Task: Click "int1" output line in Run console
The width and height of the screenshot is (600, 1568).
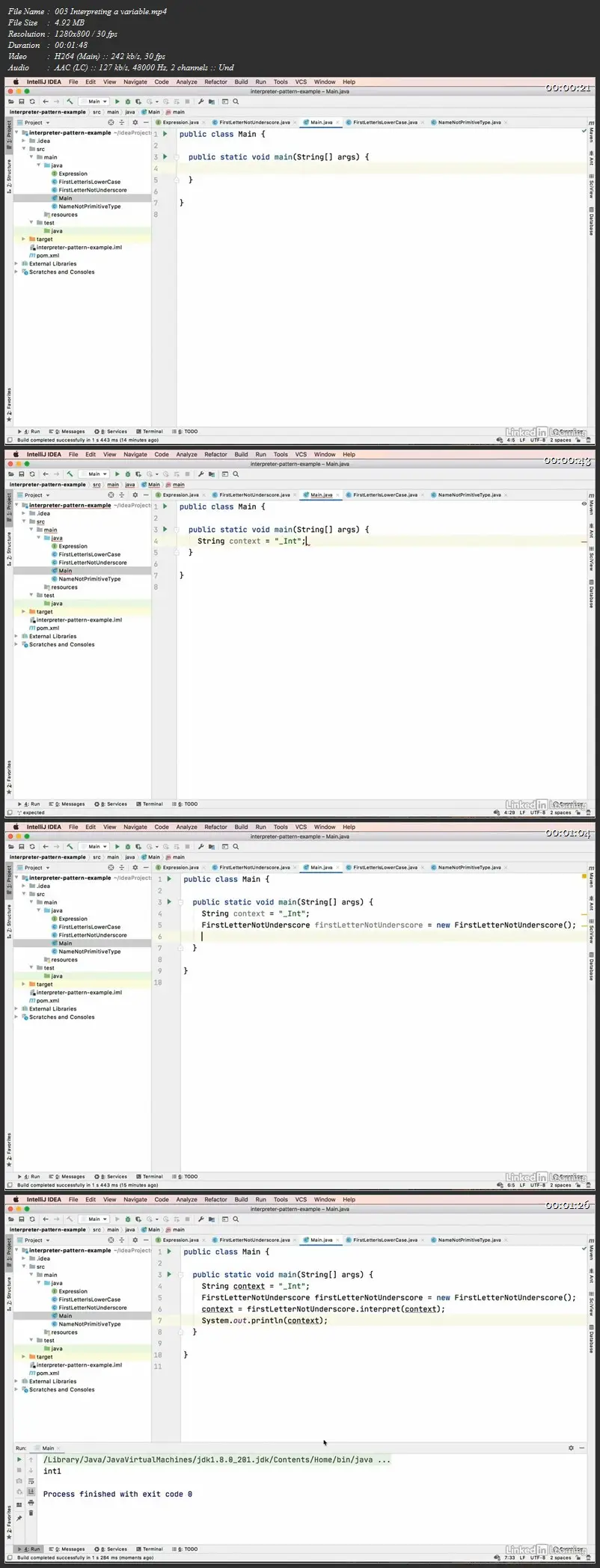Action: pos(52,1471)
